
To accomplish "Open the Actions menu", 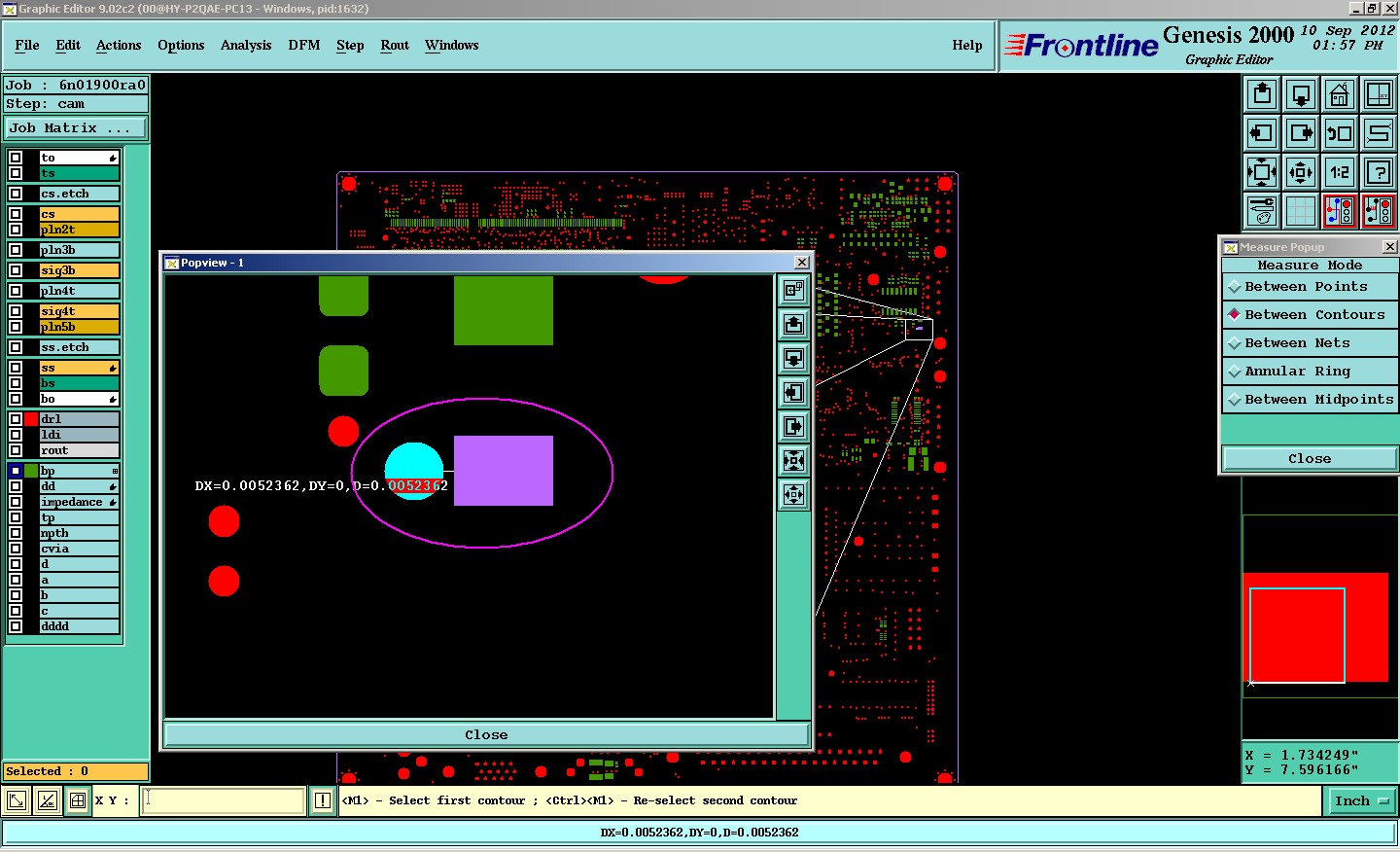I will [x=119, y=45].
